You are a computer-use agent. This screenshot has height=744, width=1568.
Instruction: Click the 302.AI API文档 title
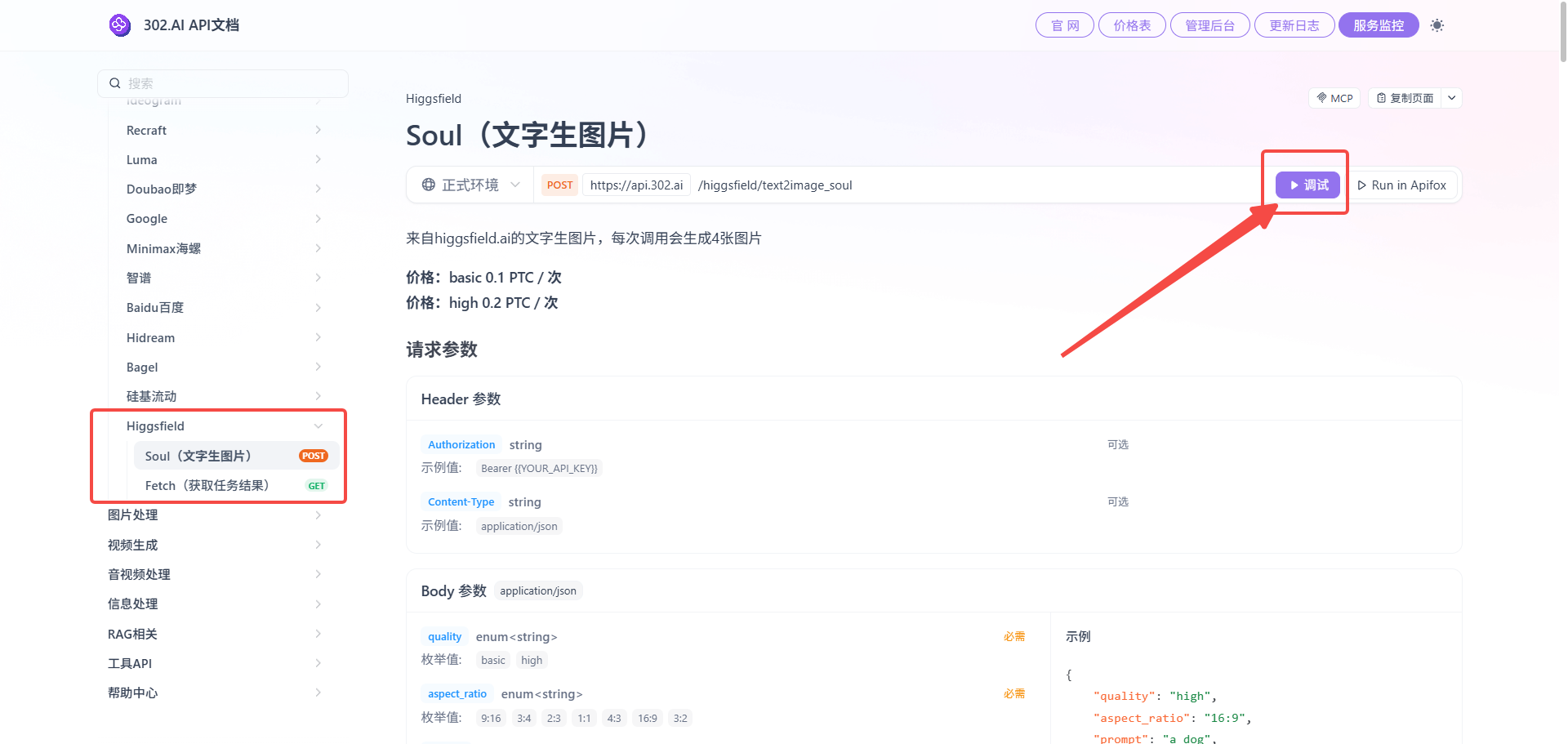coord(191,25)
